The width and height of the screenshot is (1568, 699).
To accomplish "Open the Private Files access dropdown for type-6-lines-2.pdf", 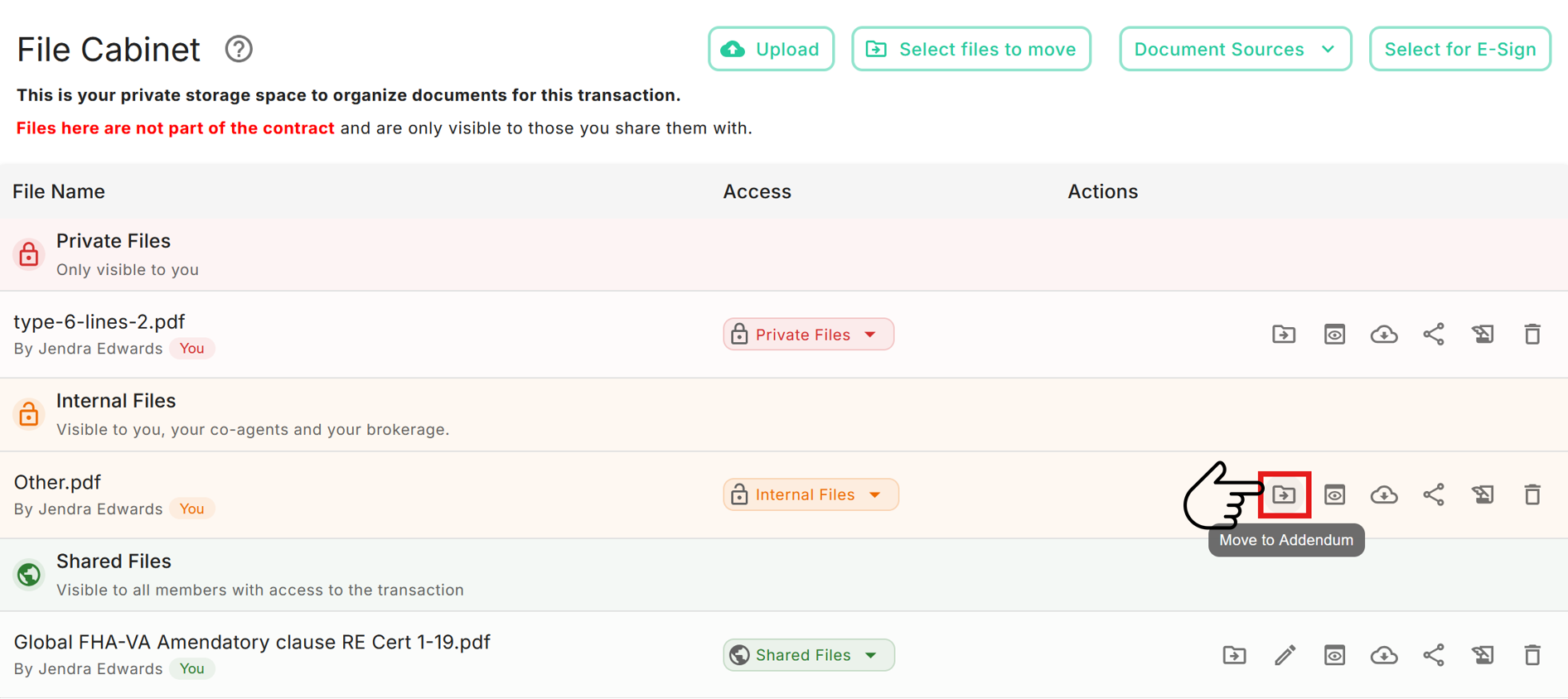I will (x=808, y=335).
